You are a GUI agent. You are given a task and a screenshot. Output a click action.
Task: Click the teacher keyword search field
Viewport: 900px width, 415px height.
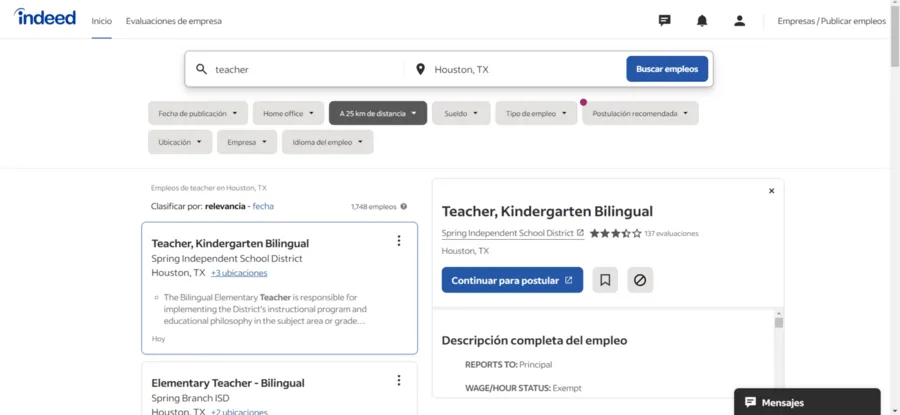click(x=307, y=69)
